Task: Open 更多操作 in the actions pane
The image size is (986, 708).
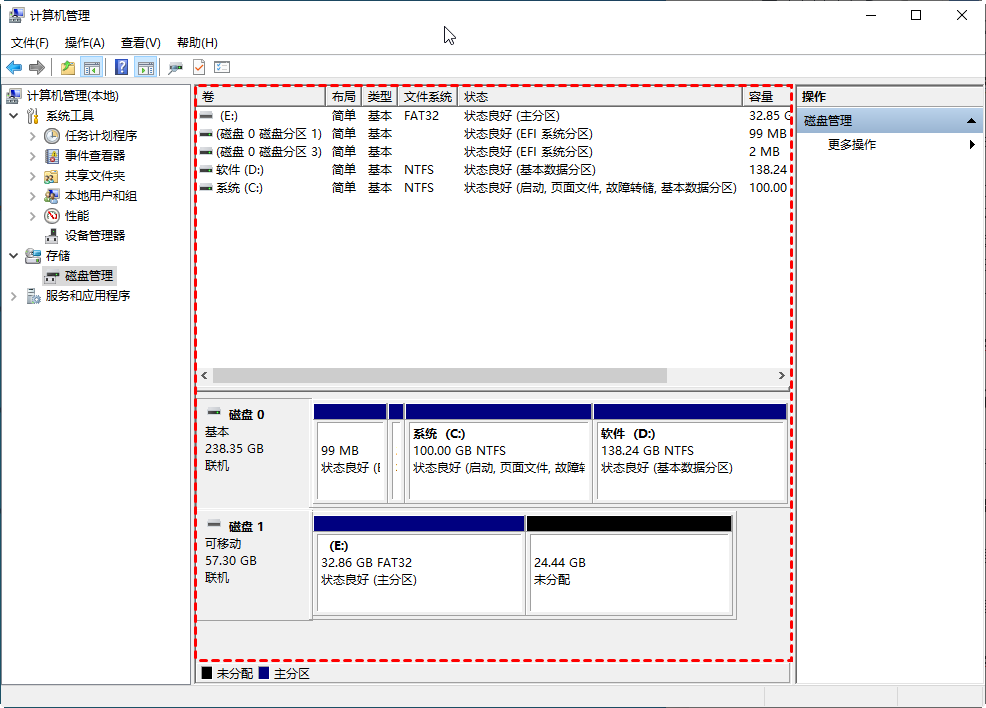Action: coord(889,145)
